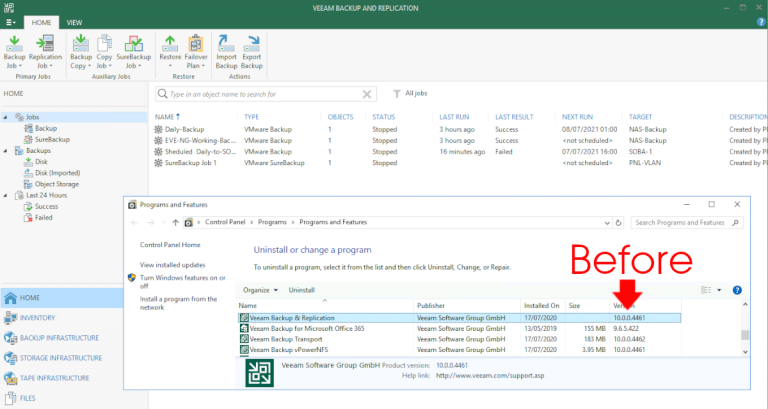Collapse the Last 24 Hours tree node
The image size is (768, 409).
[5, 195]
